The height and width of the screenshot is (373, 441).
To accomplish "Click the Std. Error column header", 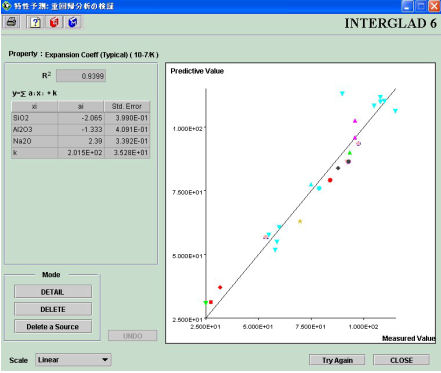I will 127,106.
